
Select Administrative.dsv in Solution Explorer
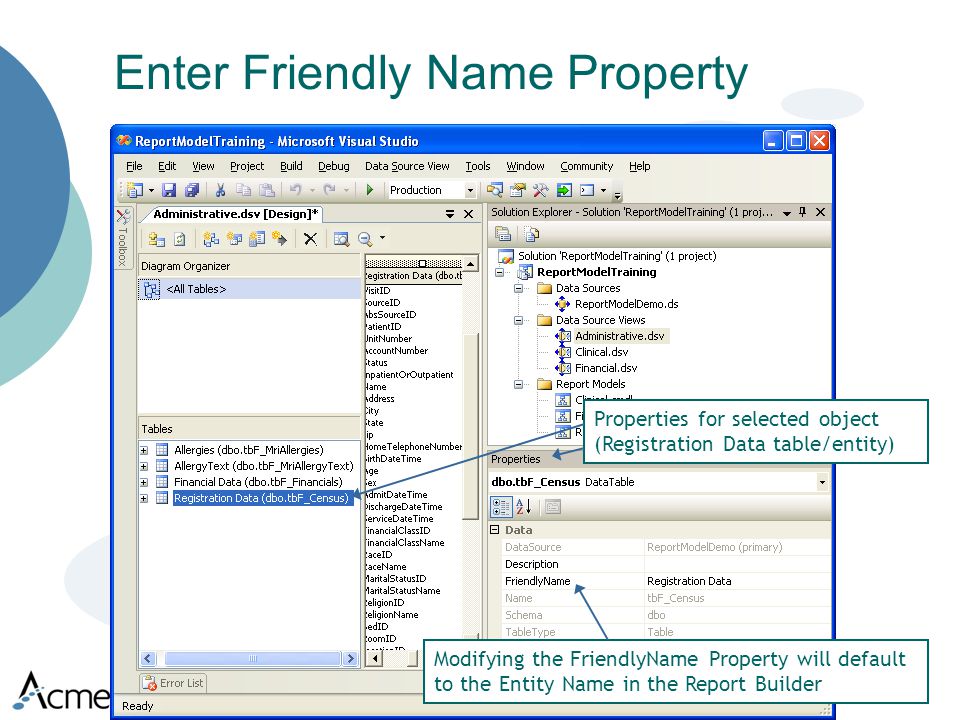click(620, 336)
